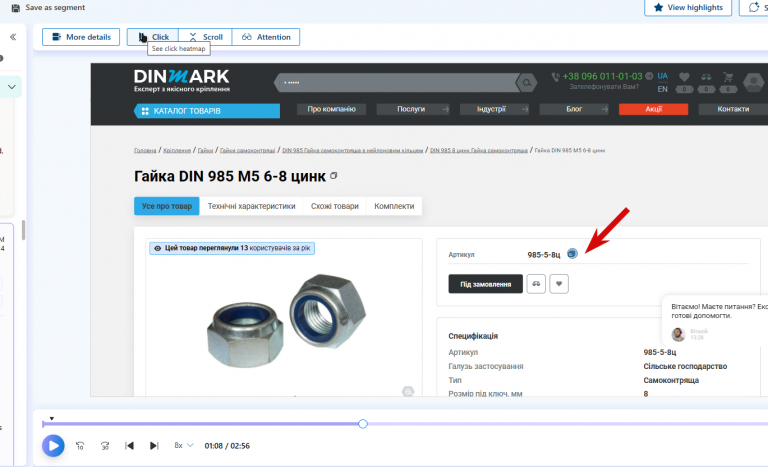Open Контакти menu item
This screenshot has height=467, width=768.
pos(733,109)
